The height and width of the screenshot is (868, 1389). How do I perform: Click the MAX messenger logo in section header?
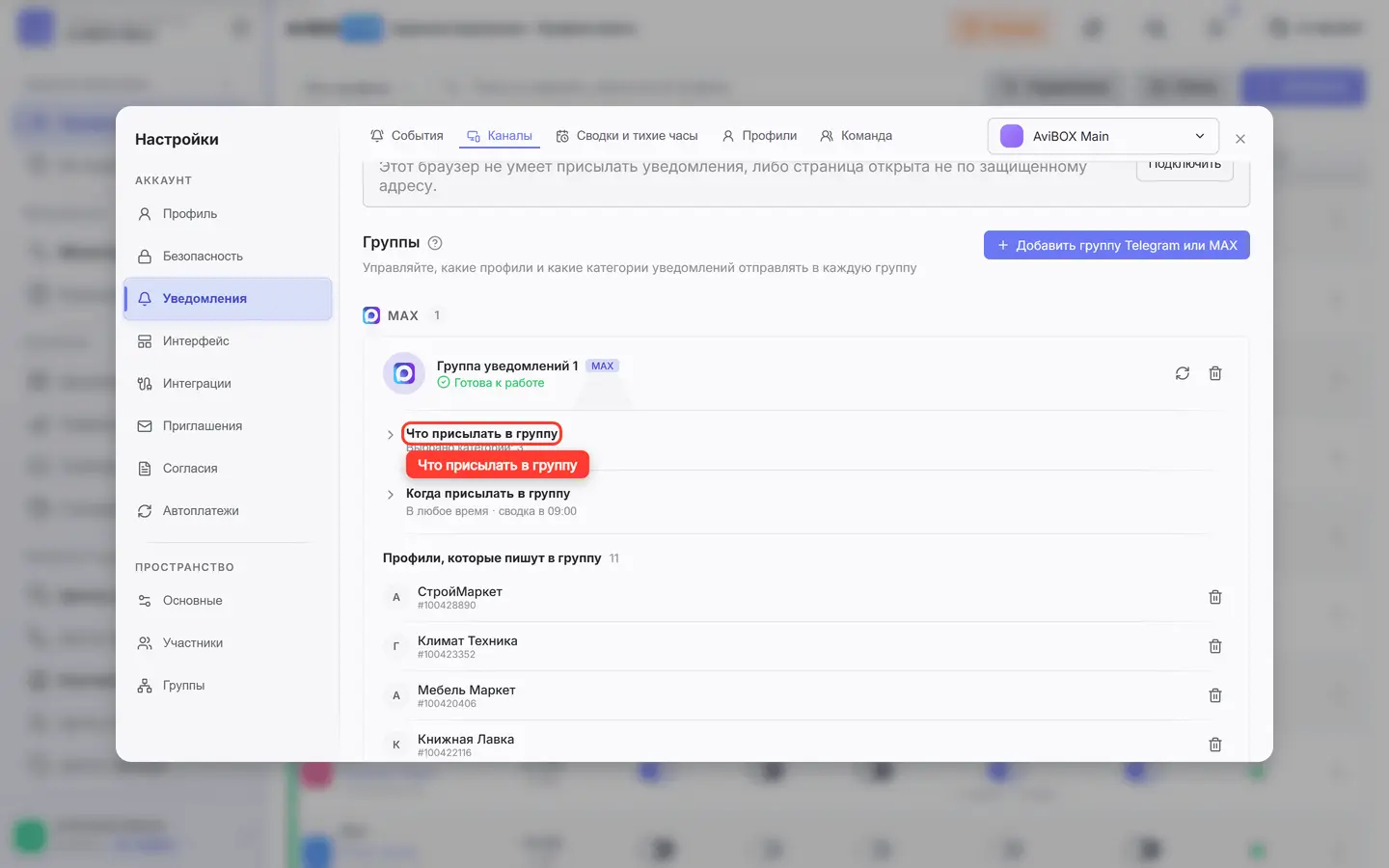pos(371,315)
